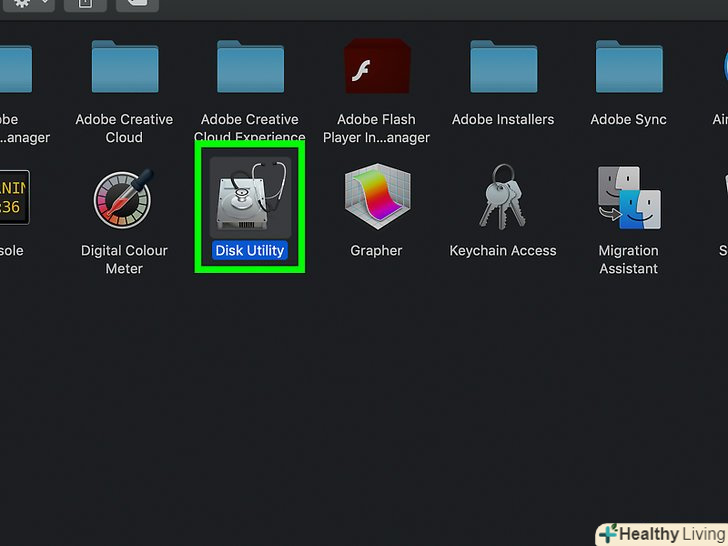Open the Action gear dropdown in toolbar
The height and width of the screenshot is (546, 728).
(x=29, y=4)
